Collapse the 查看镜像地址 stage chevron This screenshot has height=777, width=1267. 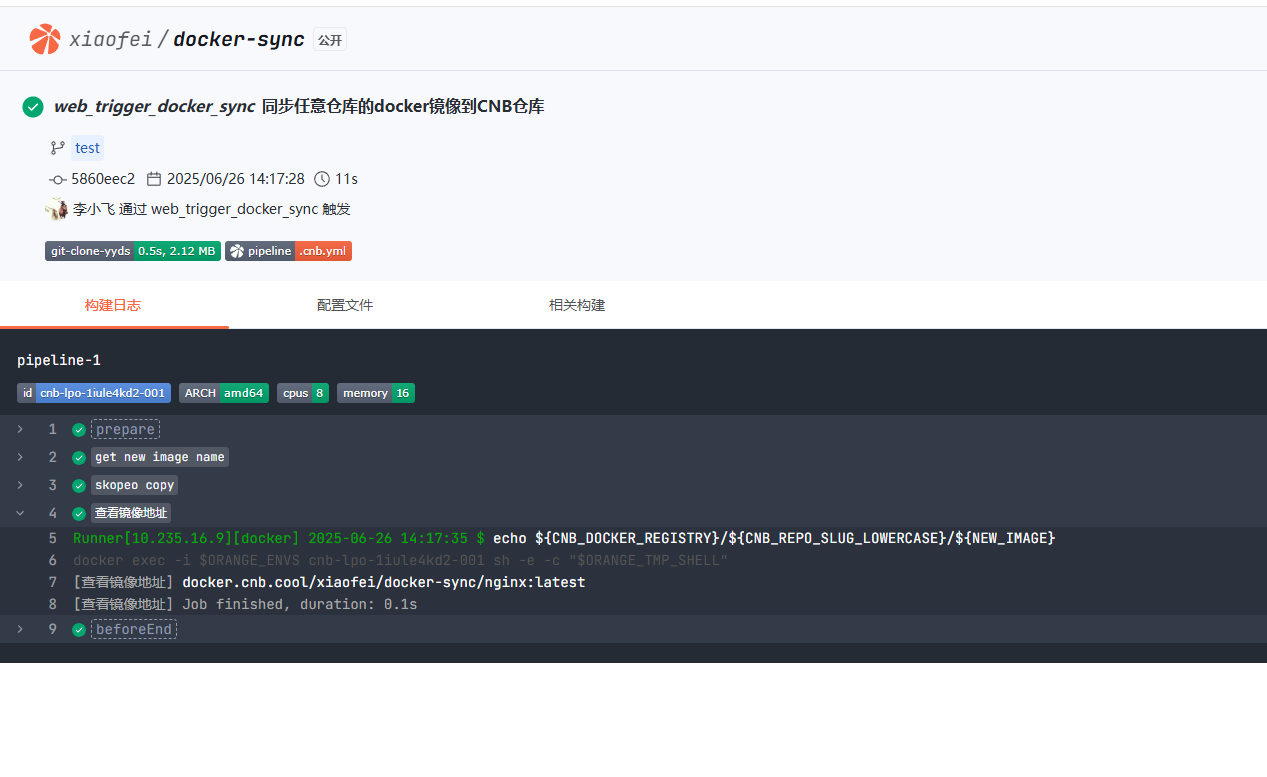click(20, 513)
